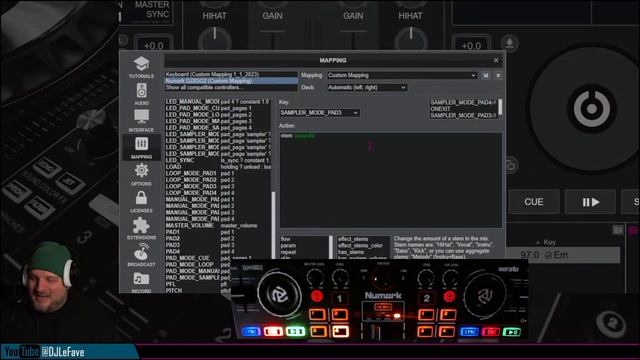Viewport: 640px width, 360px height.
Task: Select Keyboard (Custom Mapping 1_1_2023) device
Action: [231, 74]
